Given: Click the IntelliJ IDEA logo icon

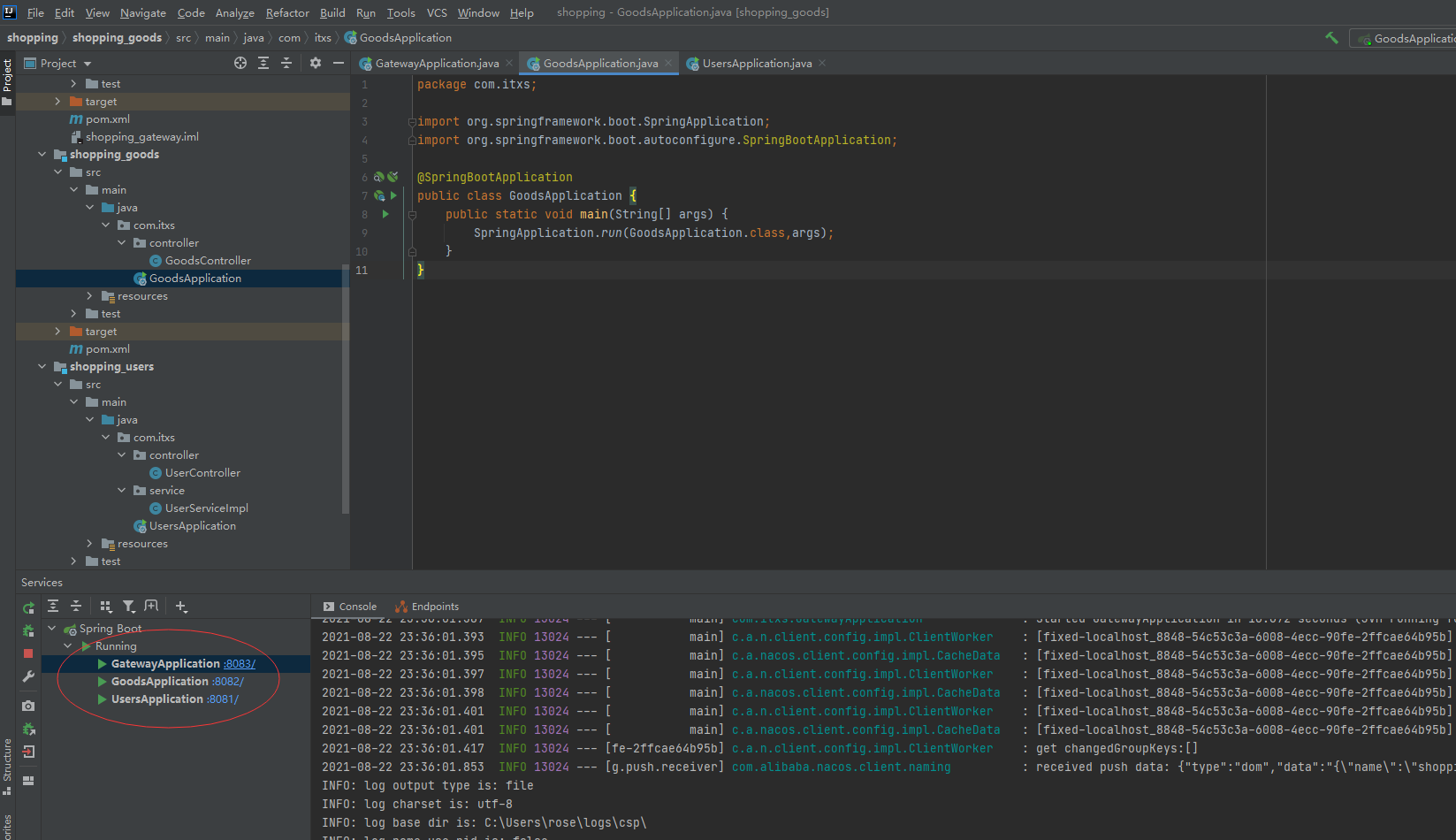Looking at the screenshot, I should point(10,12).
